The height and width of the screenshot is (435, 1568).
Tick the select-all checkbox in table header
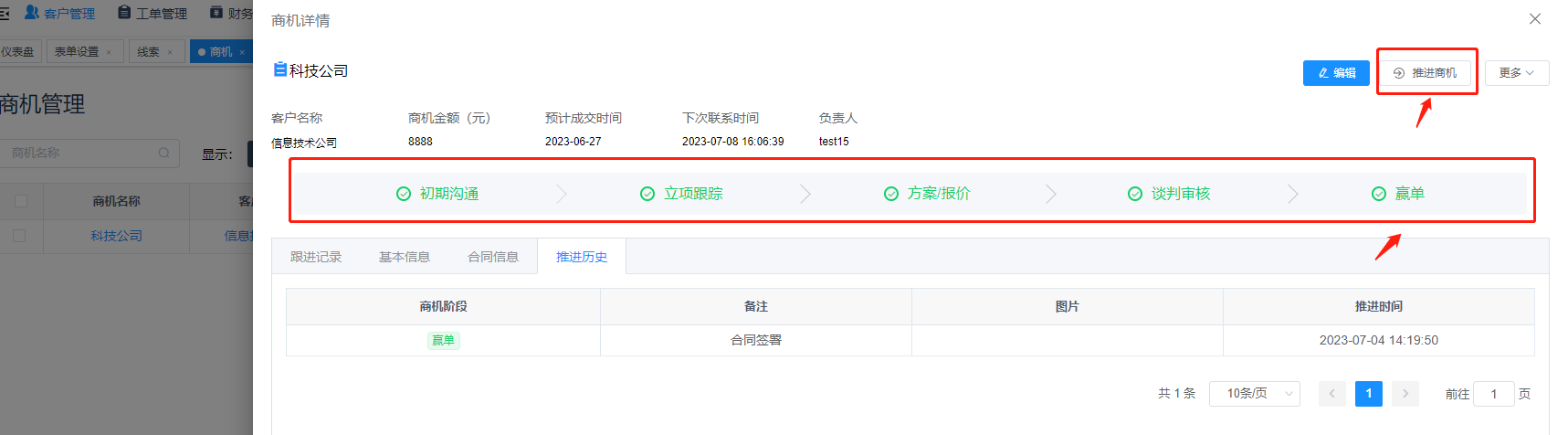[x=21, y=201]
